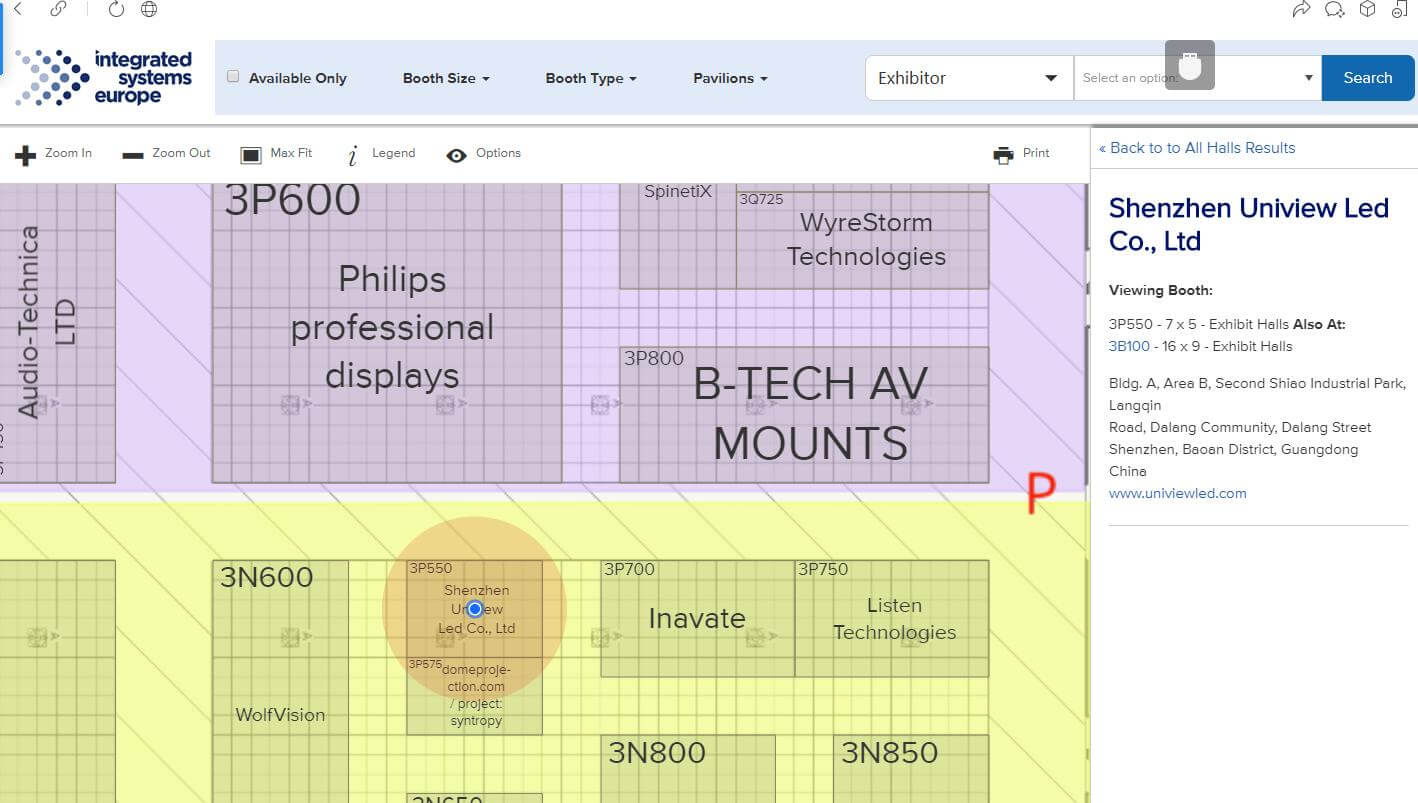Click the cube icon in top bar
1418x803 pixels.
point(1367,9)
